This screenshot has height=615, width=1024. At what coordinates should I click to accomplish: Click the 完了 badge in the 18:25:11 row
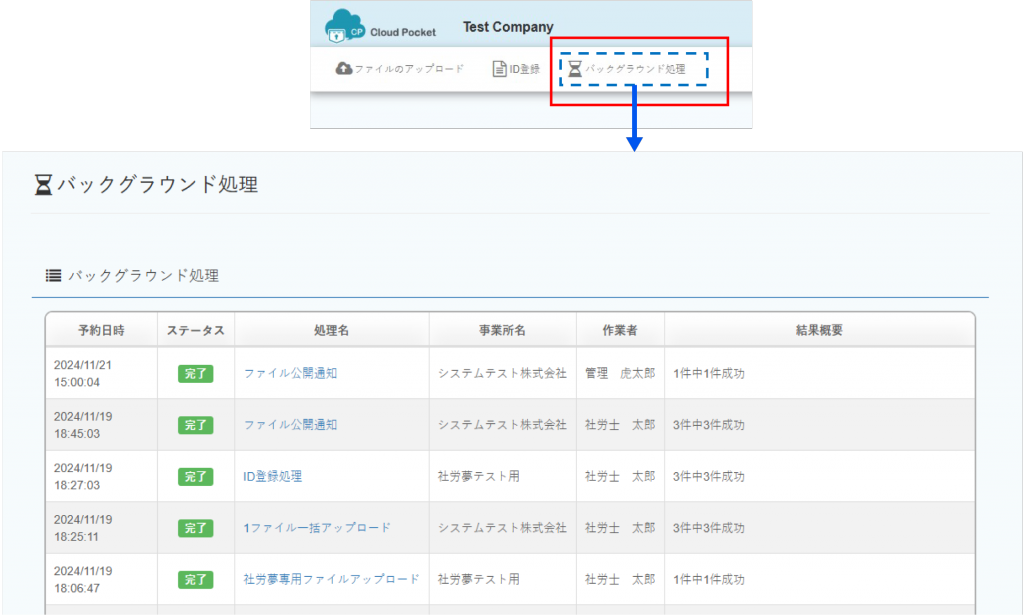(x=195, y=528)
